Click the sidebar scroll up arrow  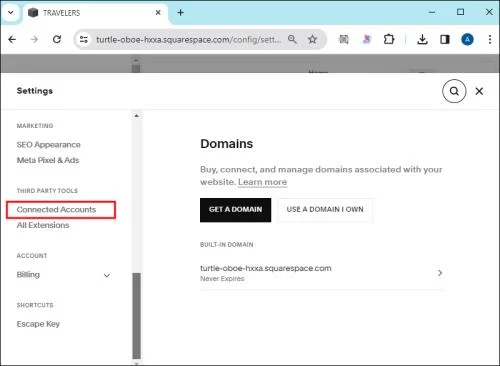136,116
